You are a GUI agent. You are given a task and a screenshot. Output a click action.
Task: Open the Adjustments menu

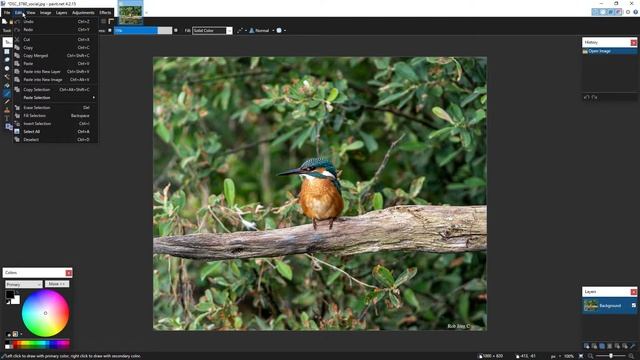coord(83,13)
